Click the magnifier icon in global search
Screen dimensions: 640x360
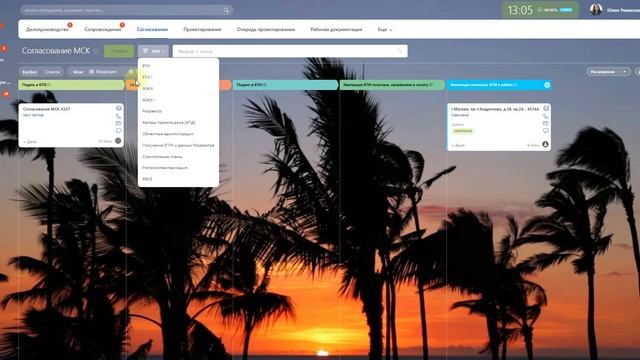click(x=226, y=10)
